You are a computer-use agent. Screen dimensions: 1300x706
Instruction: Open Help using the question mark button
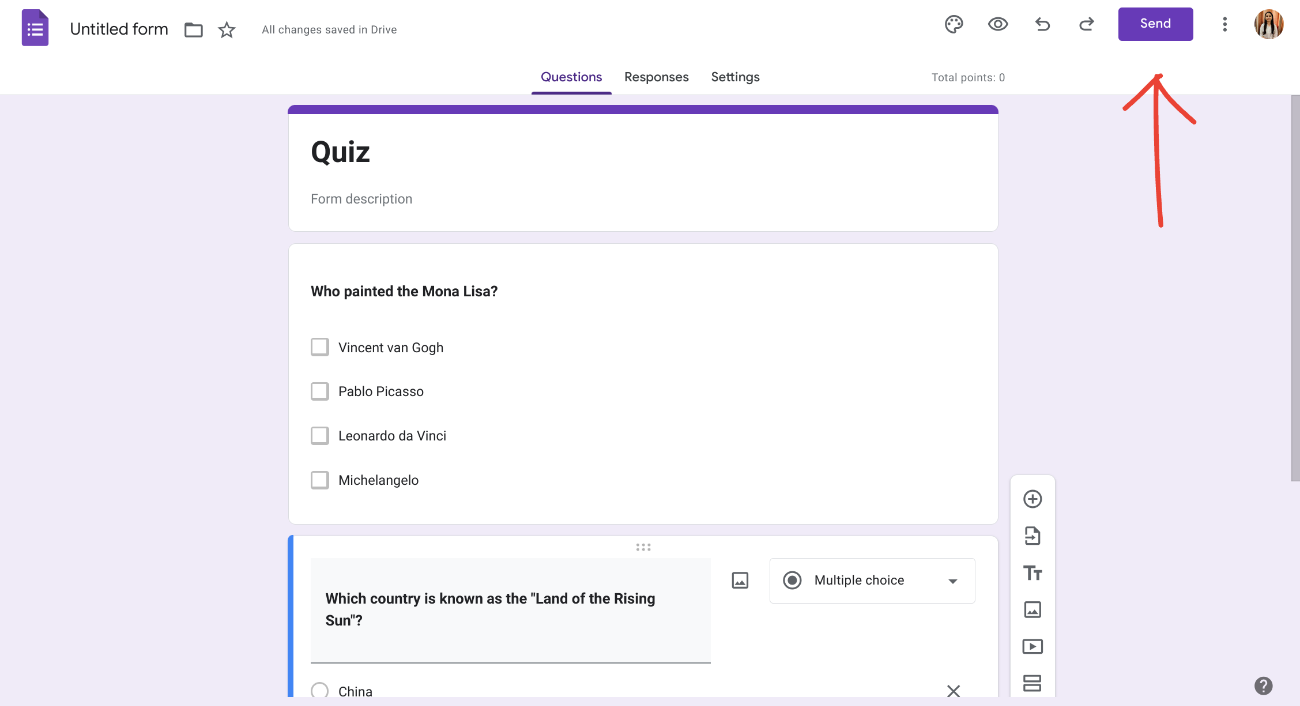(1263, 686)
